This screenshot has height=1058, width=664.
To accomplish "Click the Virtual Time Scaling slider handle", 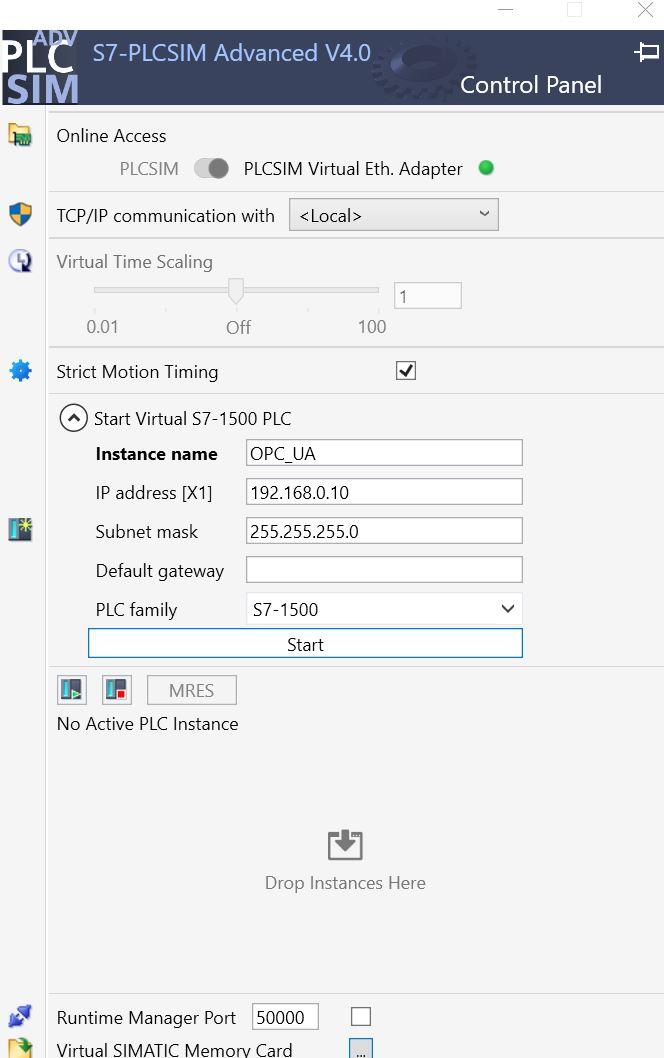I will [236, 291].
